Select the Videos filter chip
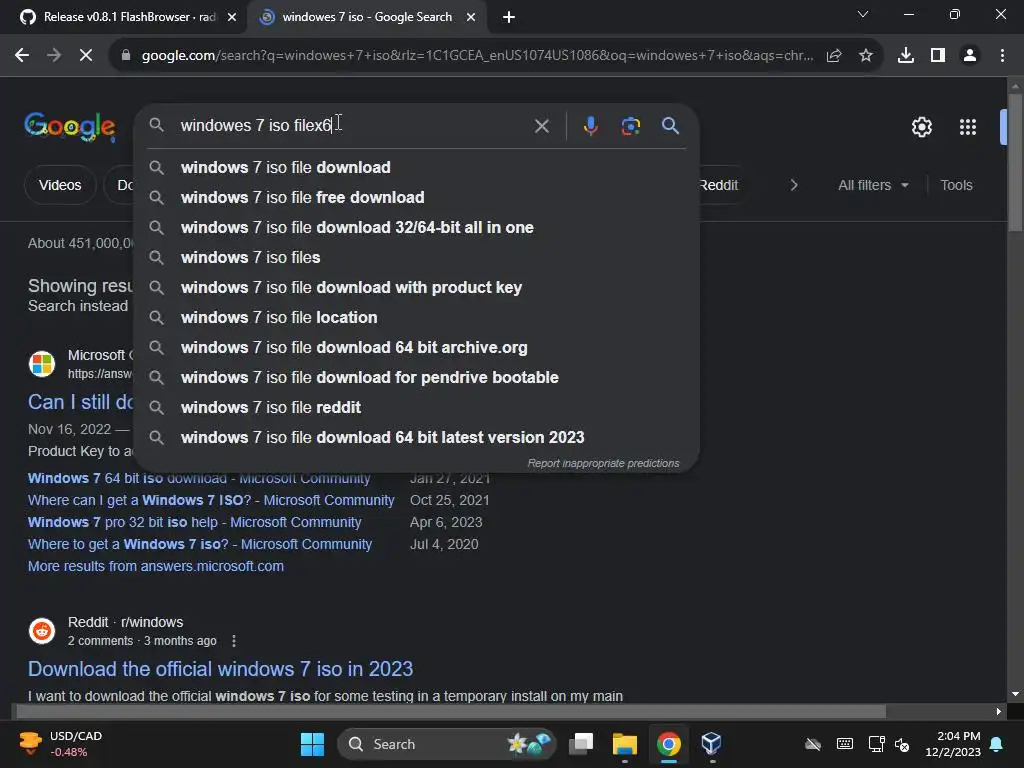 [60, 185]
